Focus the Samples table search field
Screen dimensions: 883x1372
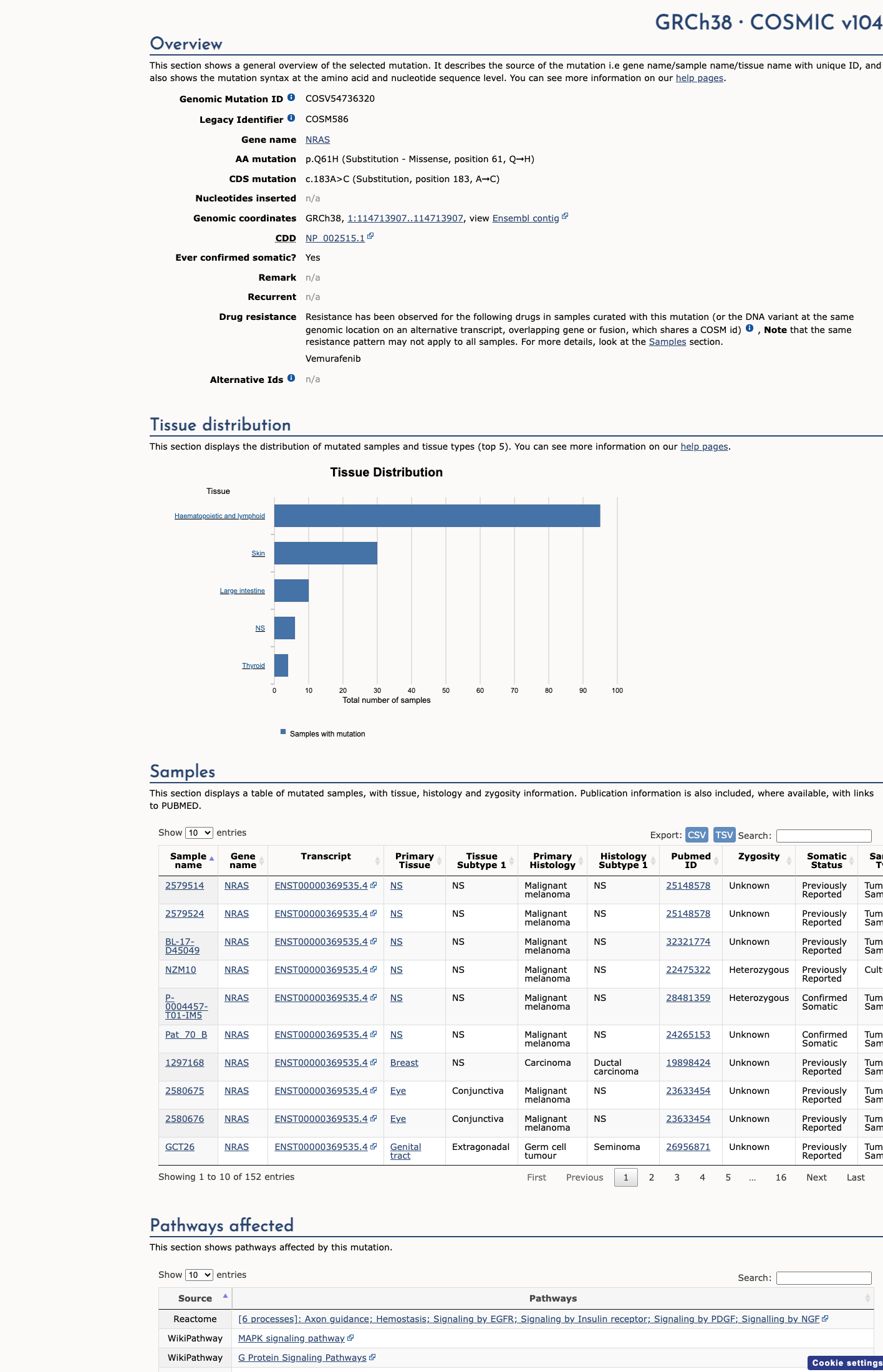[x=824, y=836]
